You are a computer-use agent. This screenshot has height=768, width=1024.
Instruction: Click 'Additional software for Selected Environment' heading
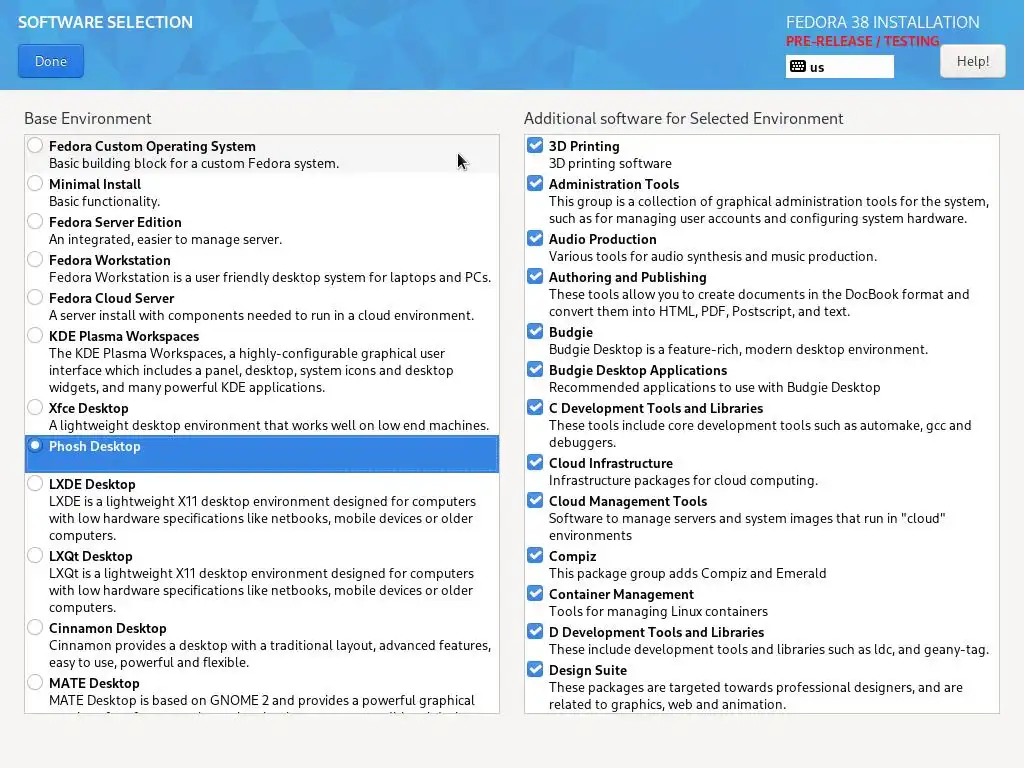click(x=684, y=118)
